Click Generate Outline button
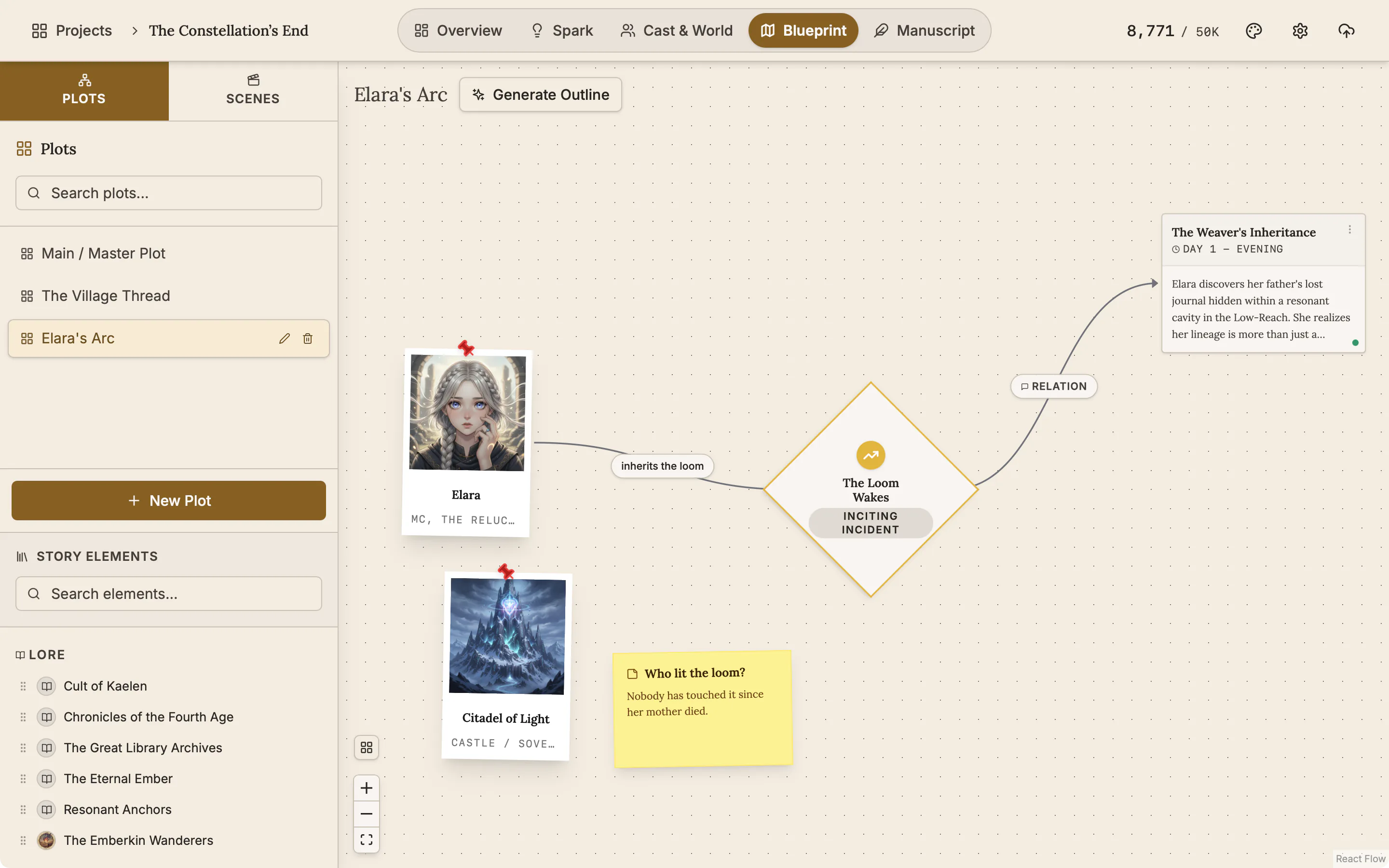The image size is (1389, 868). point(540,95)
